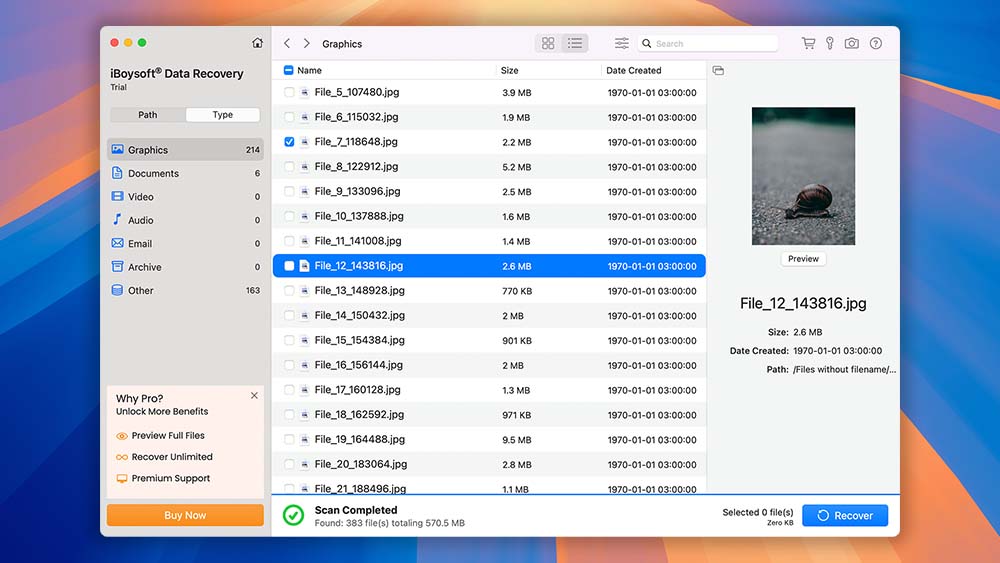Click the Graphics breadcrumb title
The height and width of the screenshot is (563, 1000).
click(342, 44)
